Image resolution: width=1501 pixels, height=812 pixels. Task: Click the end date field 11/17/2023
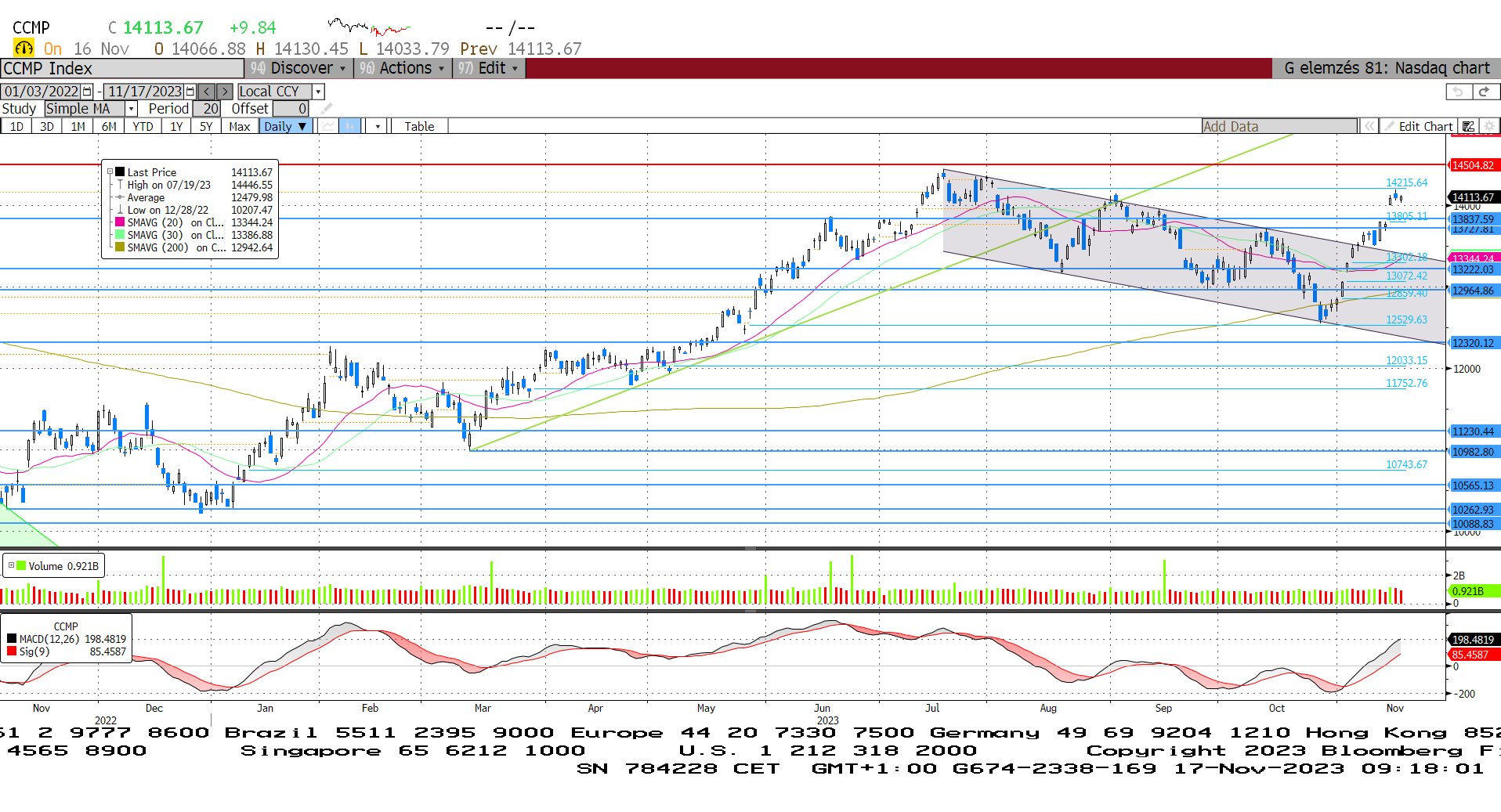pyautogui.click(x=144, y=92)
